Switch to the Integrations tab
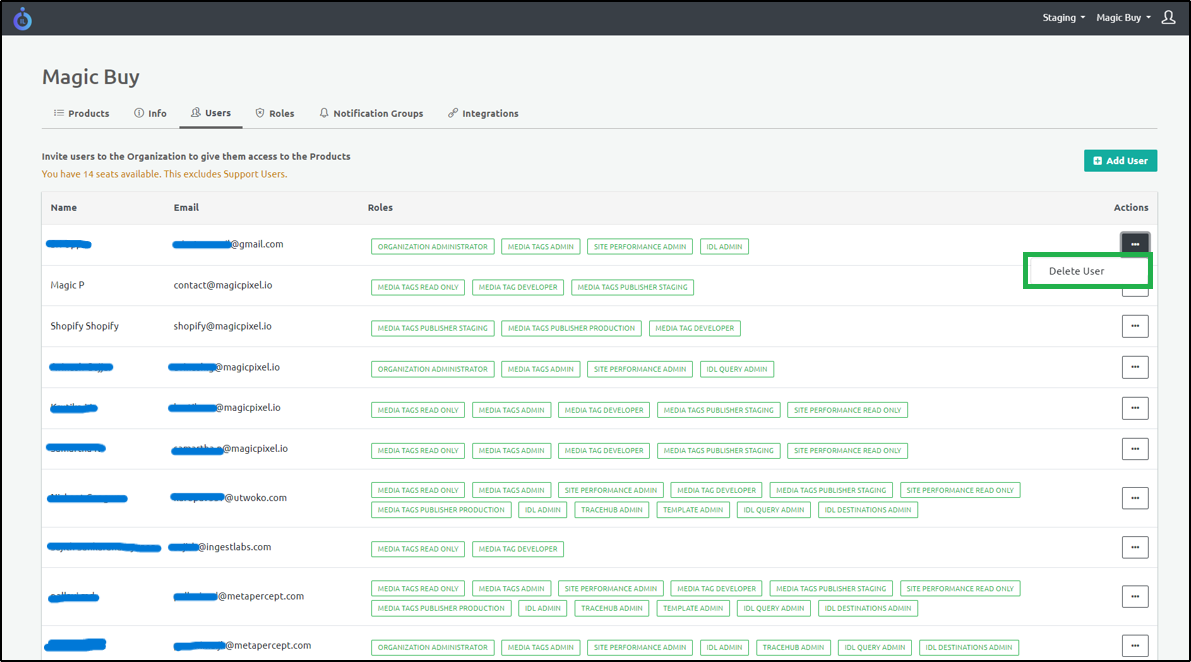1191x662 pixels. pyautogui.click(x=483, y=113)
